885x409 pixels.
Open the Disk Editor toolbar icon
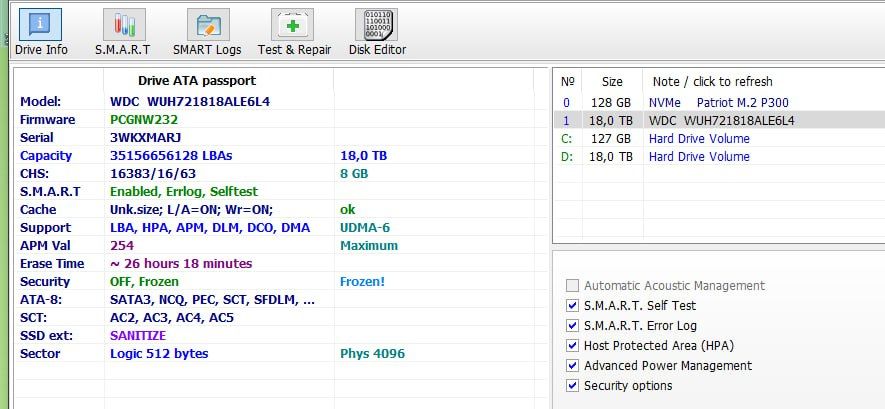[x=376, y=25]
